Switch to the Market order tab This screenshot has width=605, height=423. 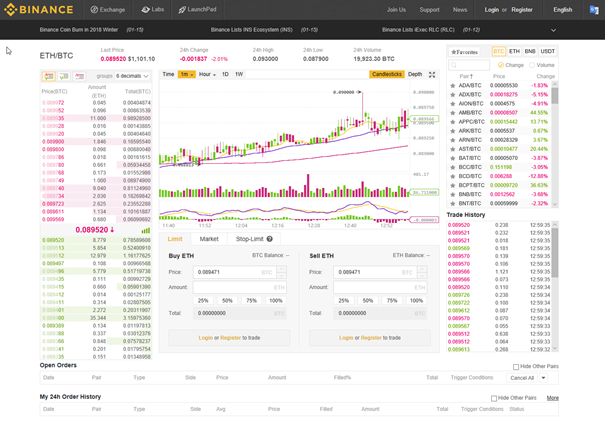click(x=209, y=239)
